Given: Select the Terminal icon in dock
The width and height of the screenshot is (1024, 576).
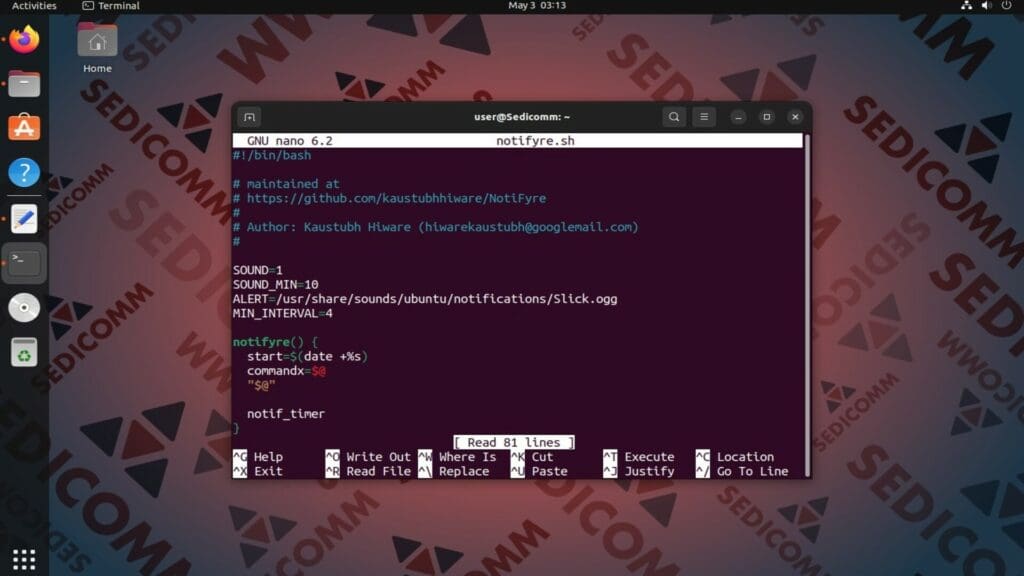Looking at the screenshot, I should 24,263.
